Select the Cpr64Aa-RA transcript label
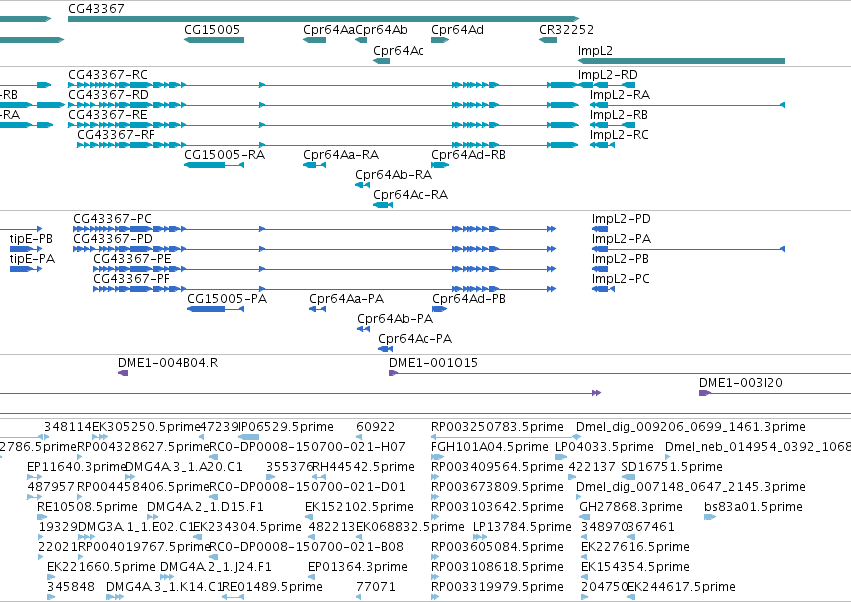851x602 pixels. point(341,155)
